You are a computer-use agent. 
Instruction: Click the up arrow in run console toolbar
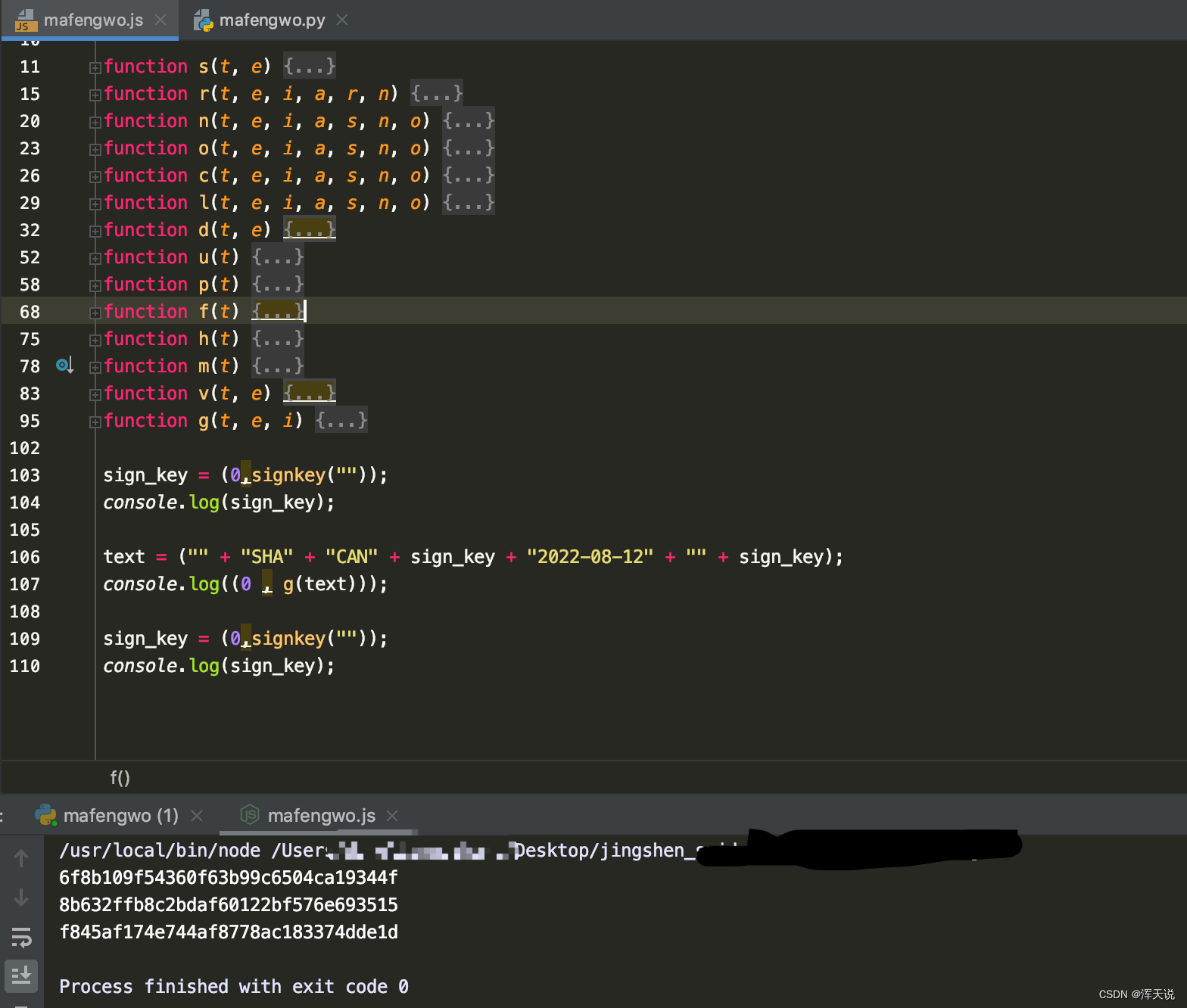(21, 858)
